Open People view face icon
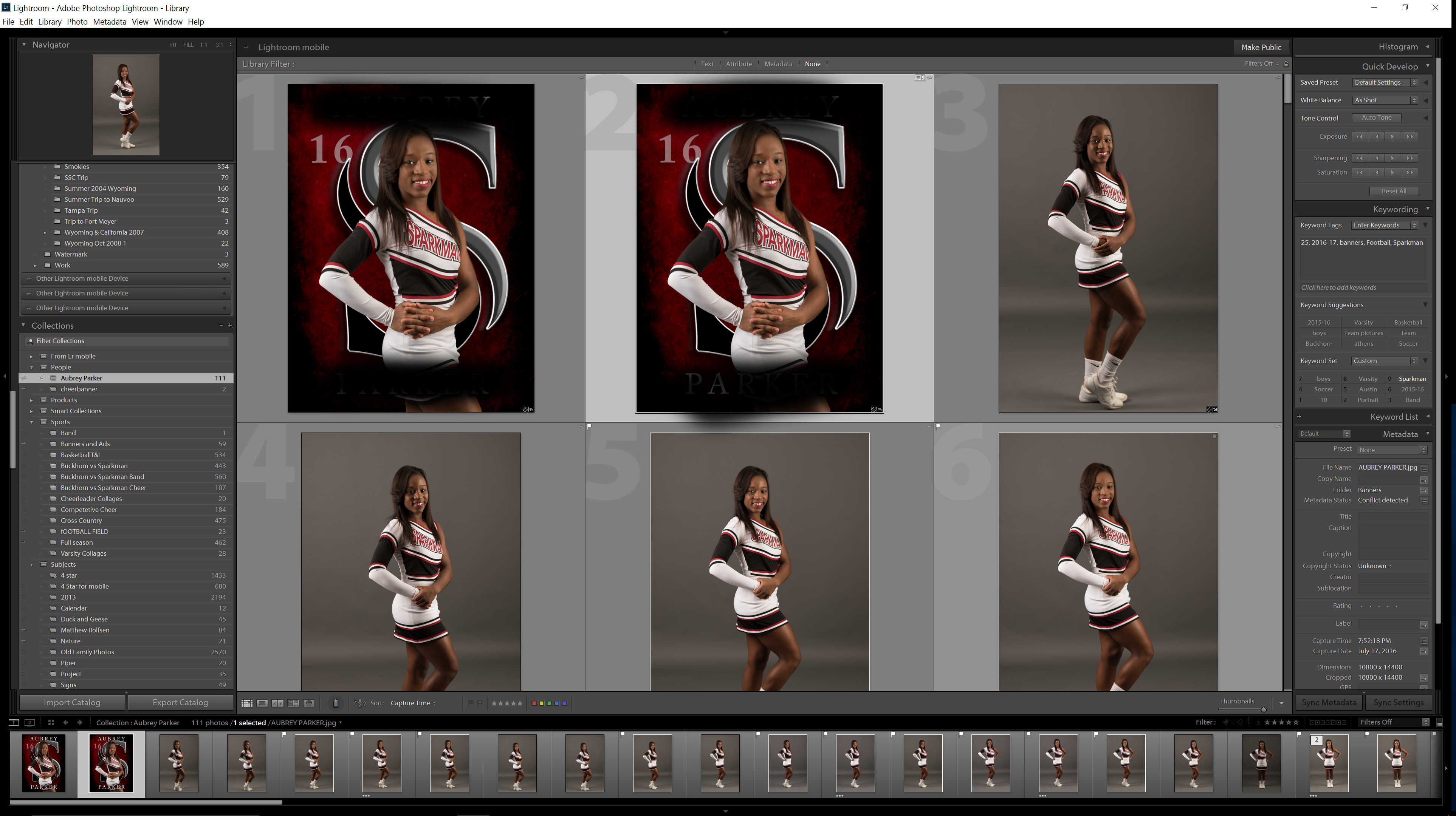Viewport: 1456px width, 816px height. pos(309,703)
